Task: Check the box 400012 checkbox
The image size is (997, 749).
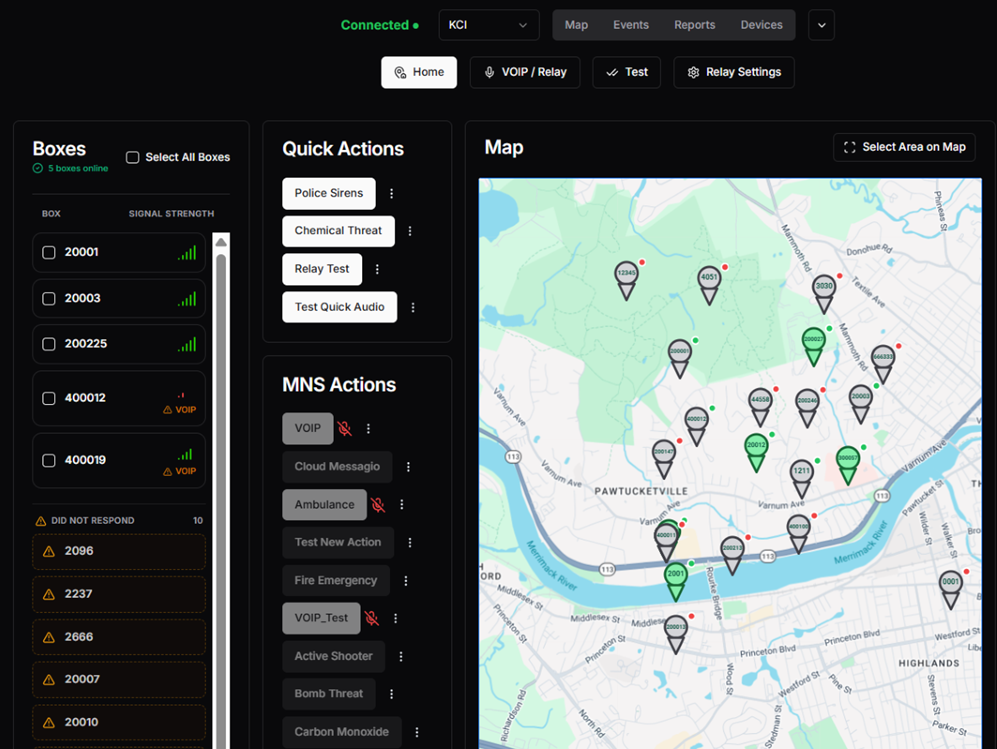Action: (x=49, y=399)
